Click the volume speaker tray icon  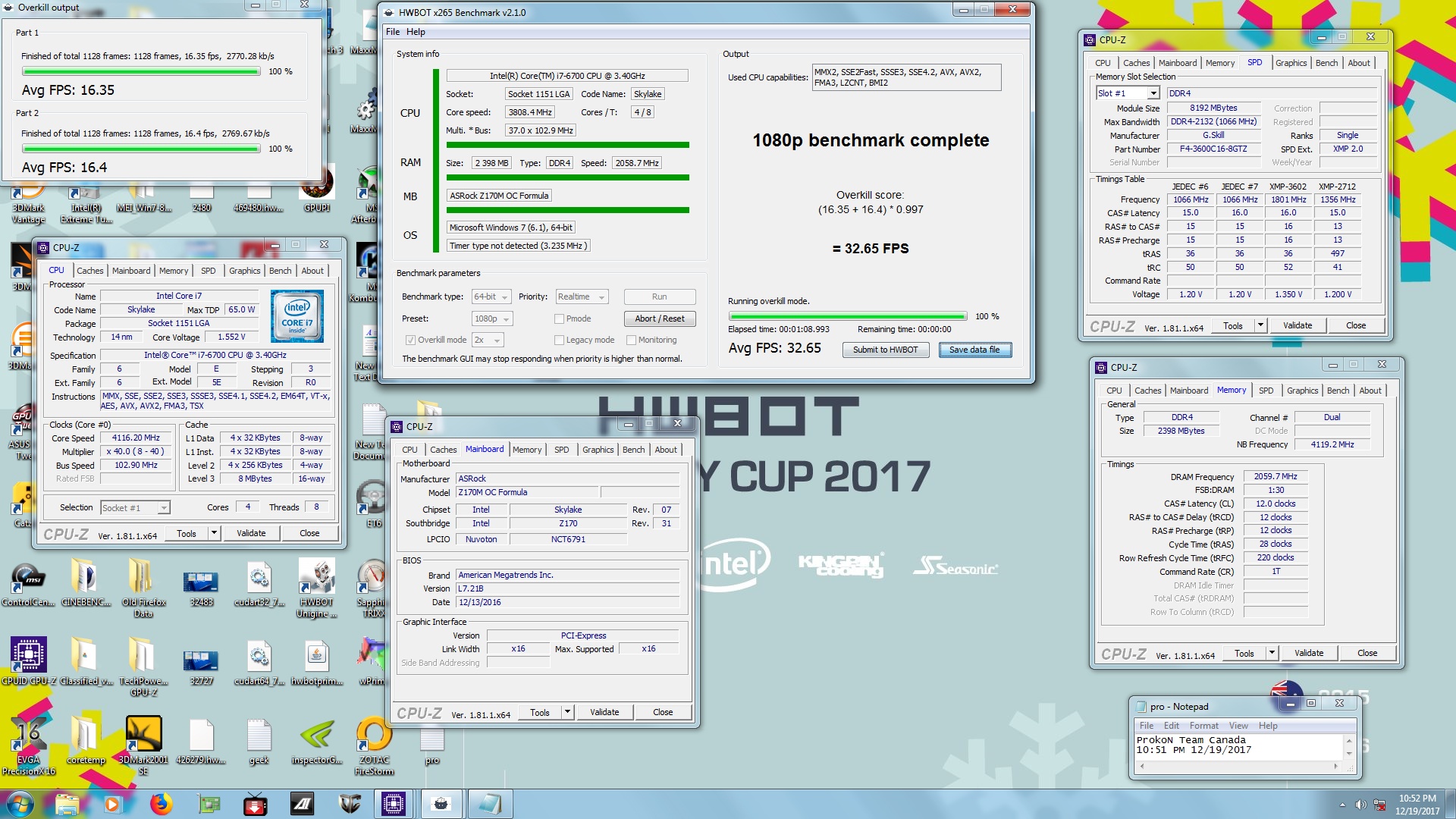click(x=1360, y=805)
